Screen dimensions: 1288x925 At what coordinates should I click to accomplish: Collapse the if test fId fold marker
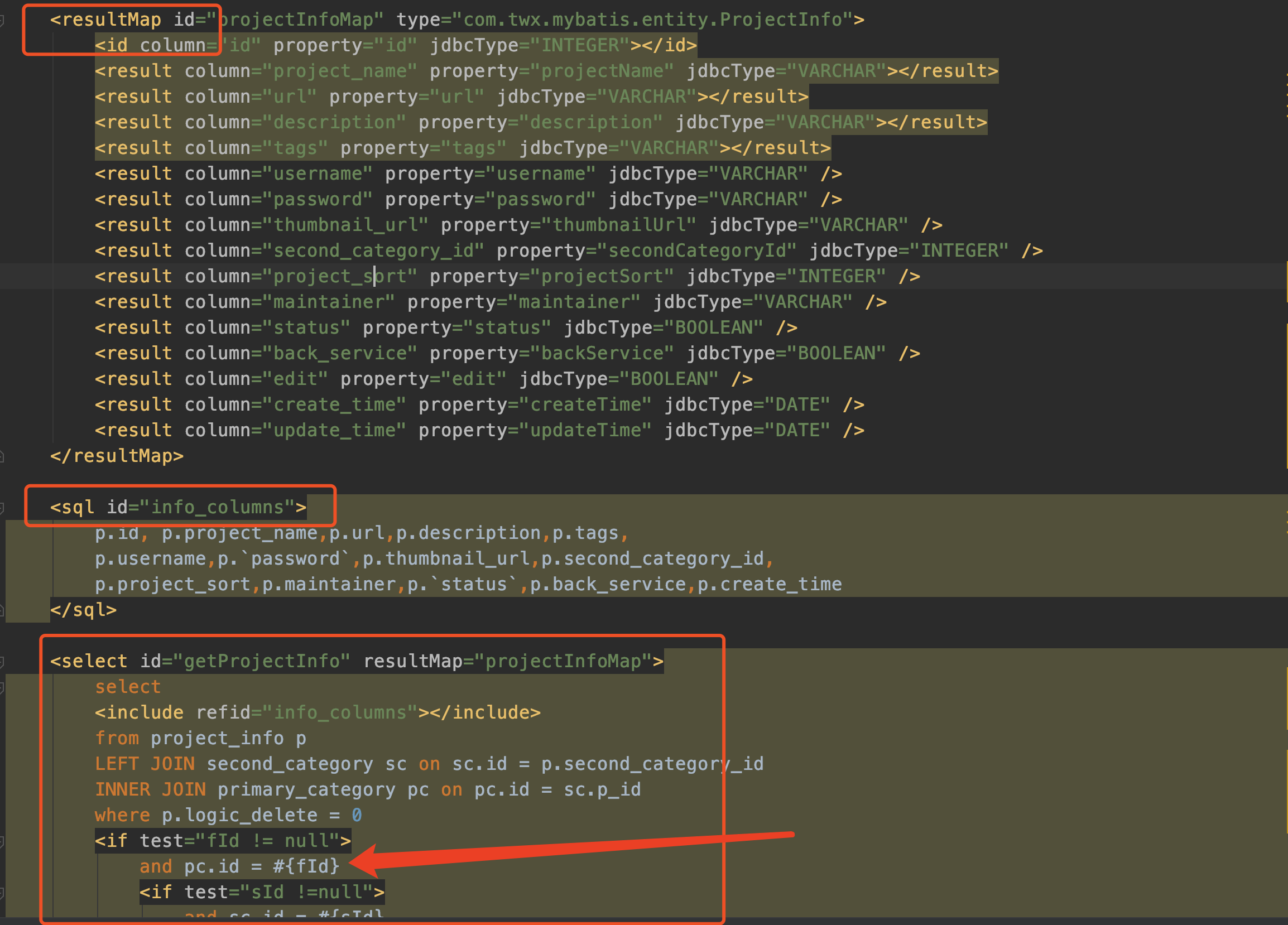[x=2, y=841]
